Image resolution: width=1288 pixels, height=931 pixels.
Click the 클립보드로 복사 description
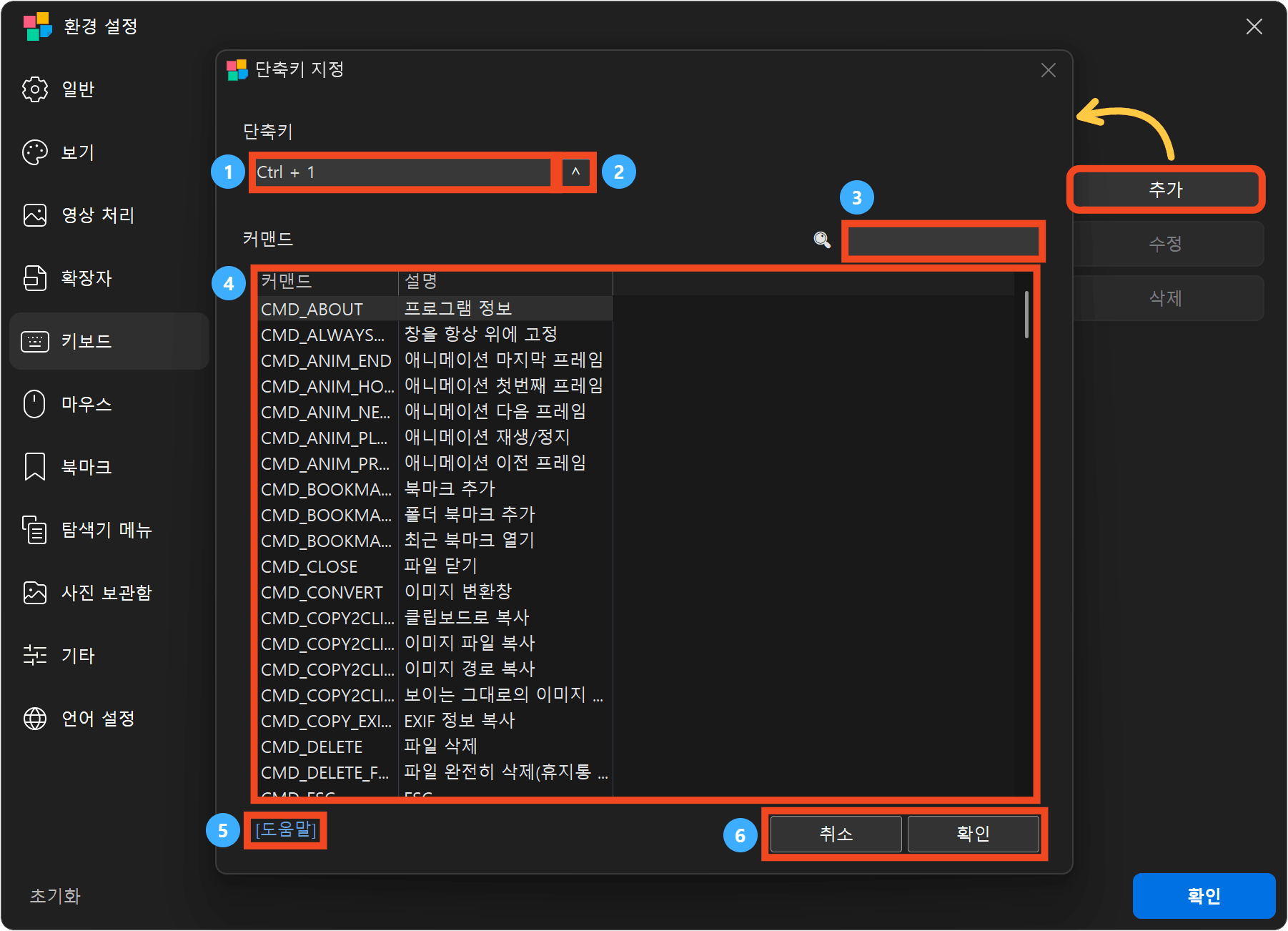[x=466, y=617]
